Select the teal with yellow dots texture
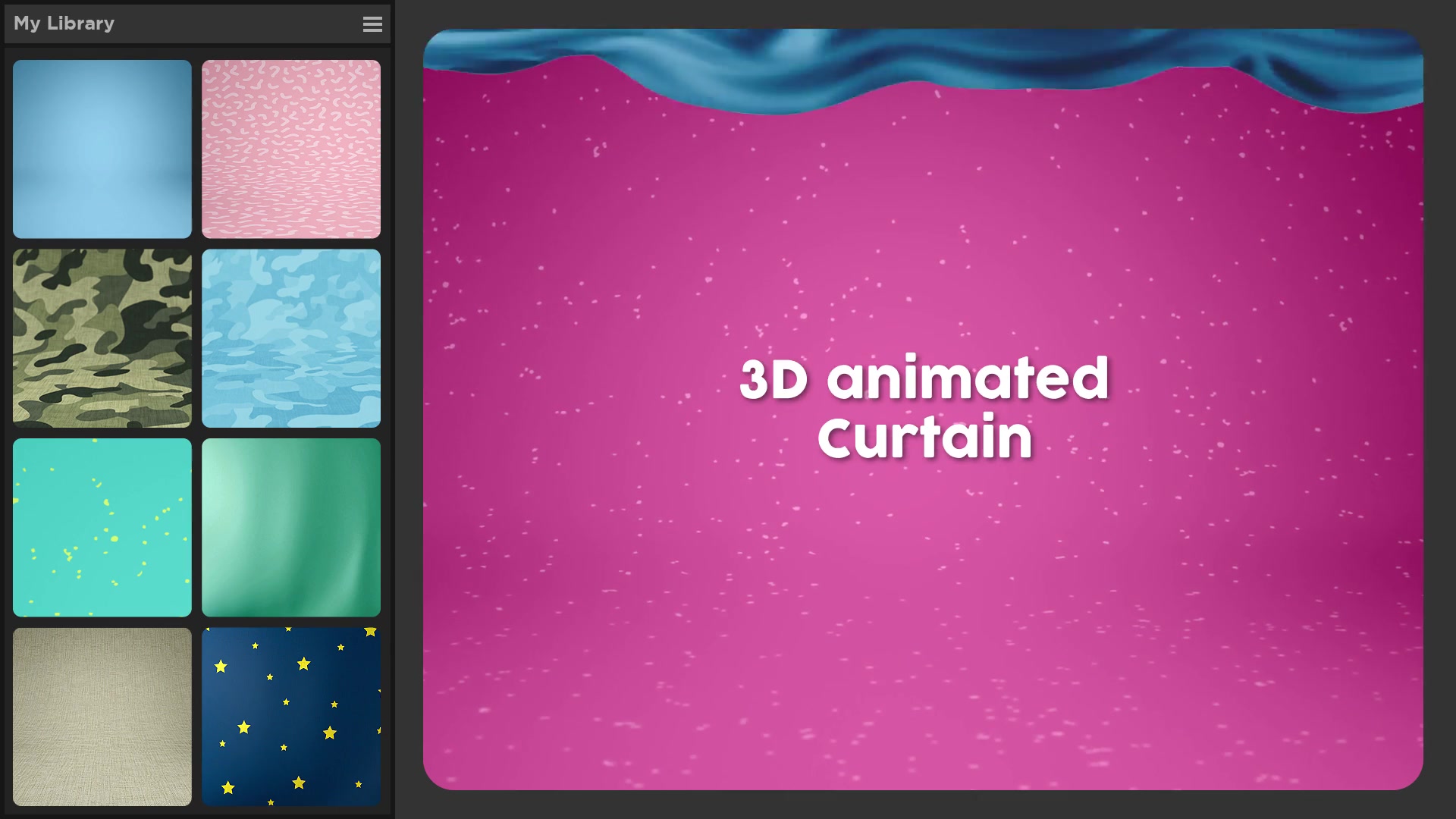Image resolution: width=1456 pixels, height=819 pixels. (102, 527)
